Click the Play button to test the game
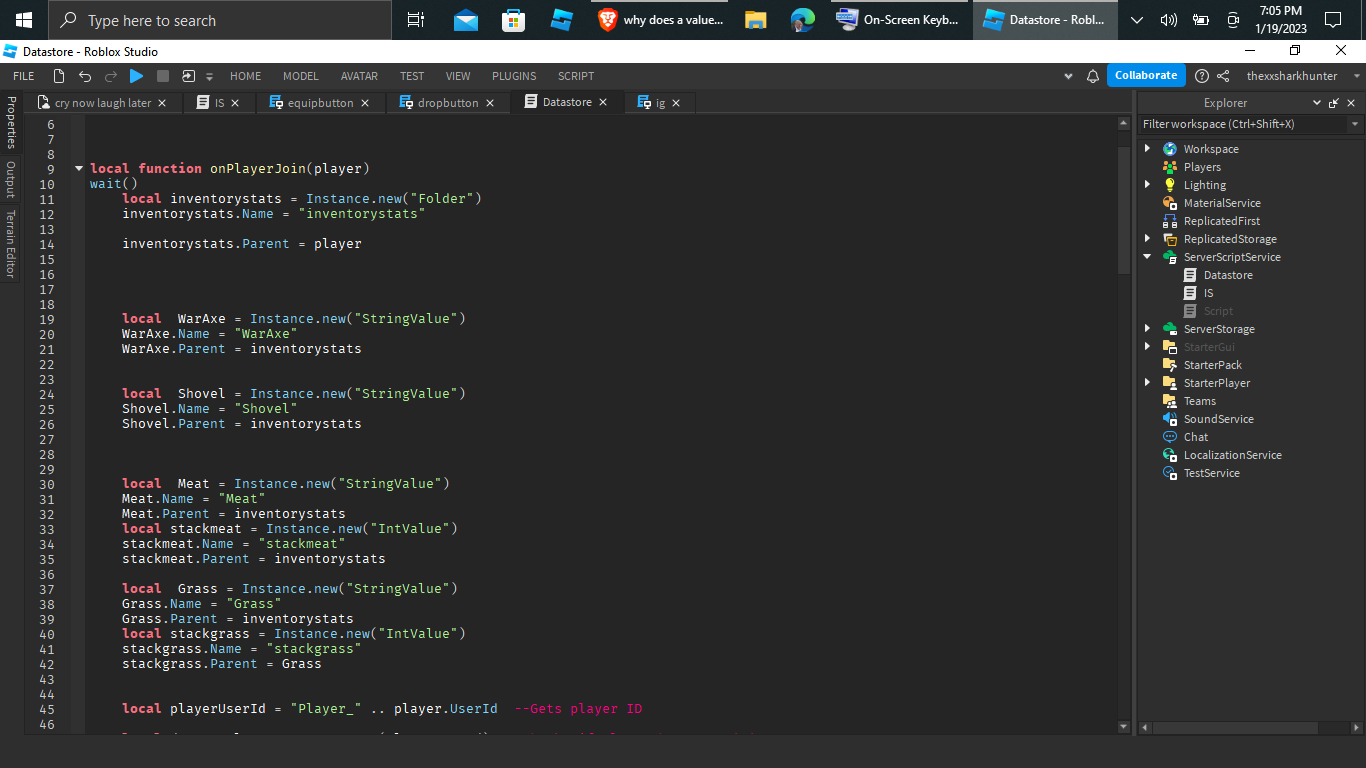1366x768 pixels. point(136,75)
